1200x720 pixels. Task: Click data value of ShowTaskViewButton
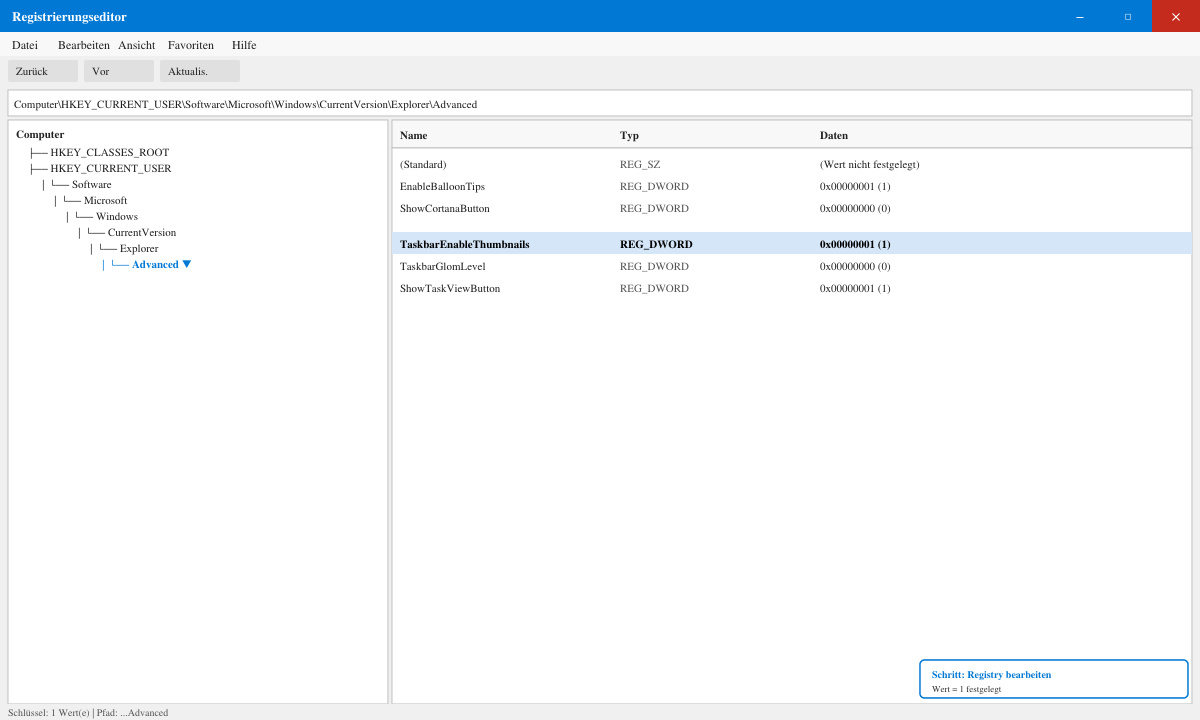(855, 288)
